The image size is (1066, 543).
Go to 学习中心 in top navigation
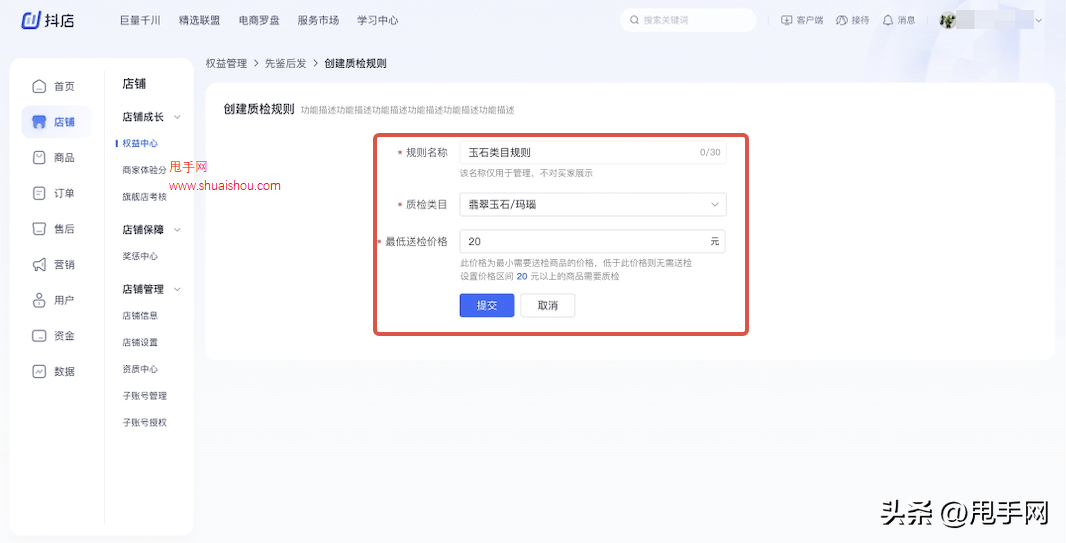click(x=377, y=20)
